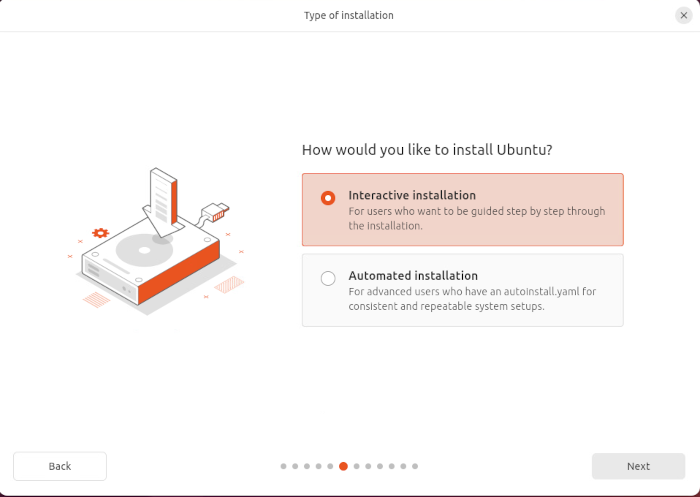Viewport: 700px width, 497px height.
Task: Choose the Automated installation radio button
Action: coord(328,279)
